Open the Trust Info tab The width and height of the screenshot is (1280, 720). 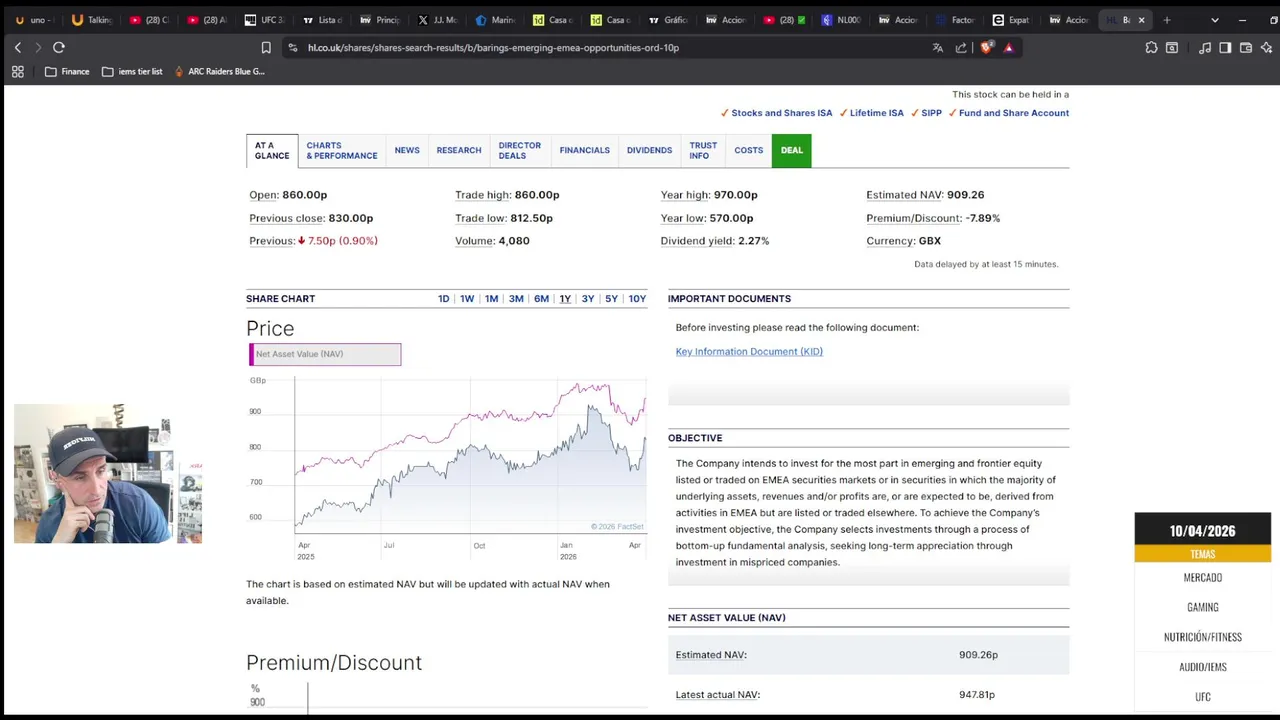703,150
